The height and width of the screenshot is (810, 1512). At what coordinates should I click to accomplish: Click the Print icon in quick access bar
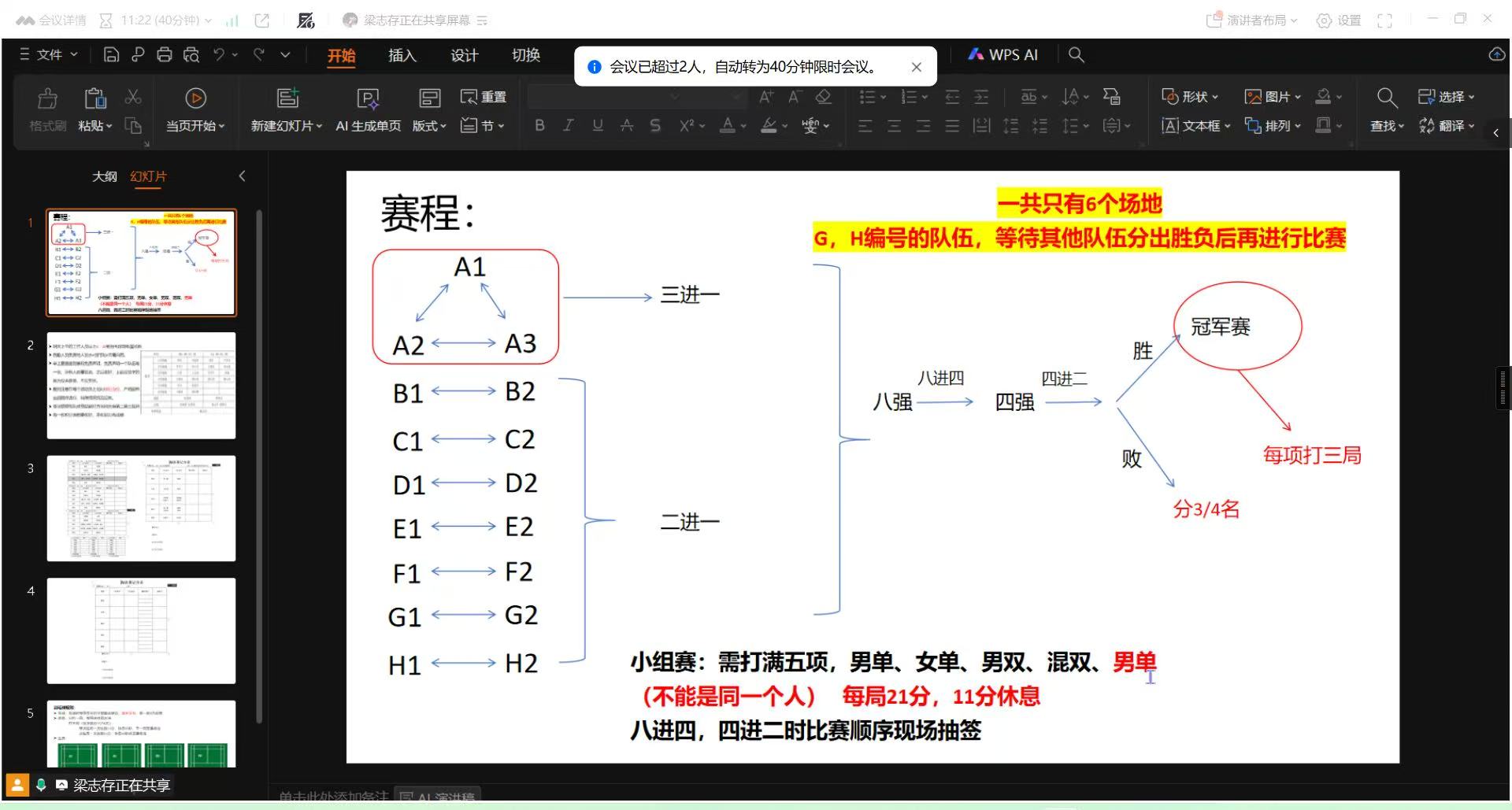(x=164, y=54)
